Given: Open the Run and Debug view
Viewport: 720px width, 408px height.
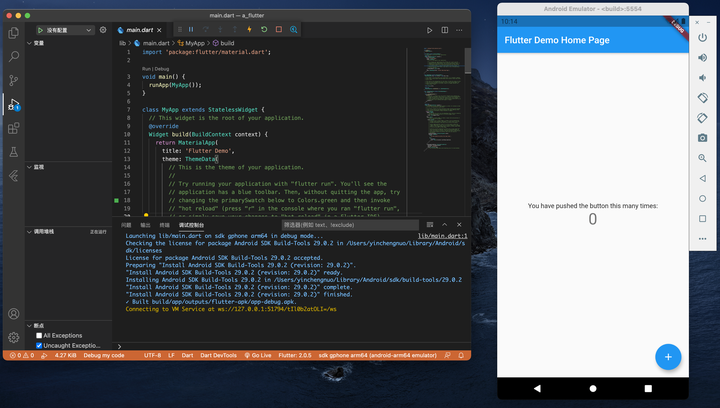Looking at the screenshot, I should pyautogui.click(x=14, y=104).
